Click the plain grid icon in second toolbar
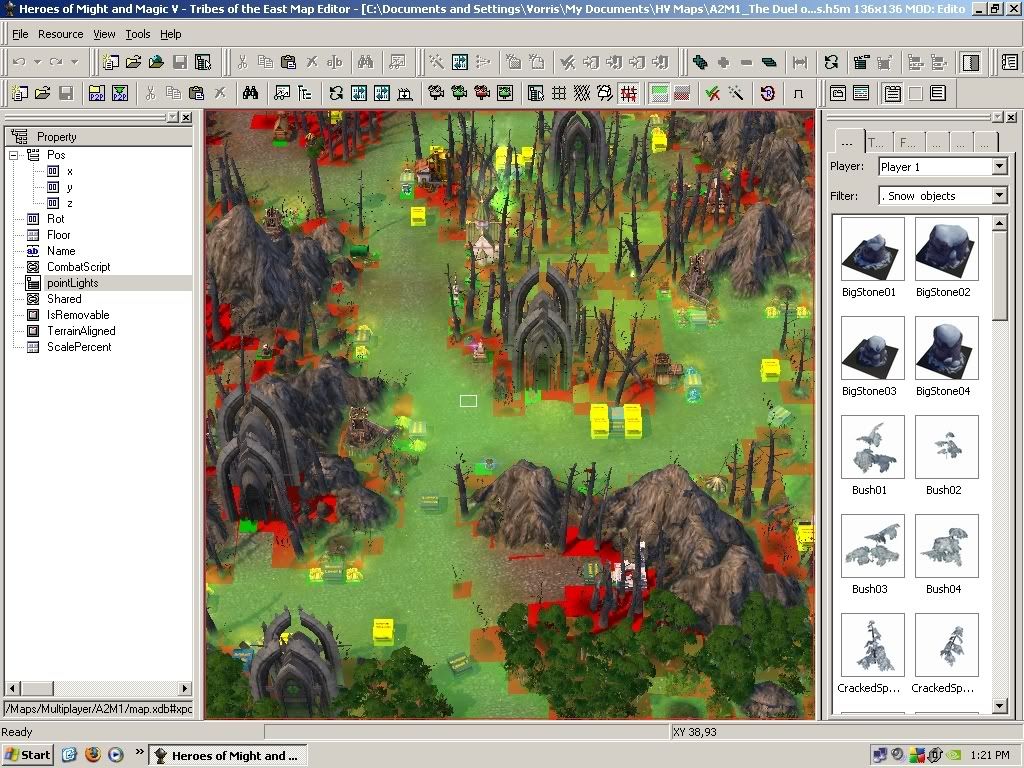The image size is (1024, 768). (559, 94)
